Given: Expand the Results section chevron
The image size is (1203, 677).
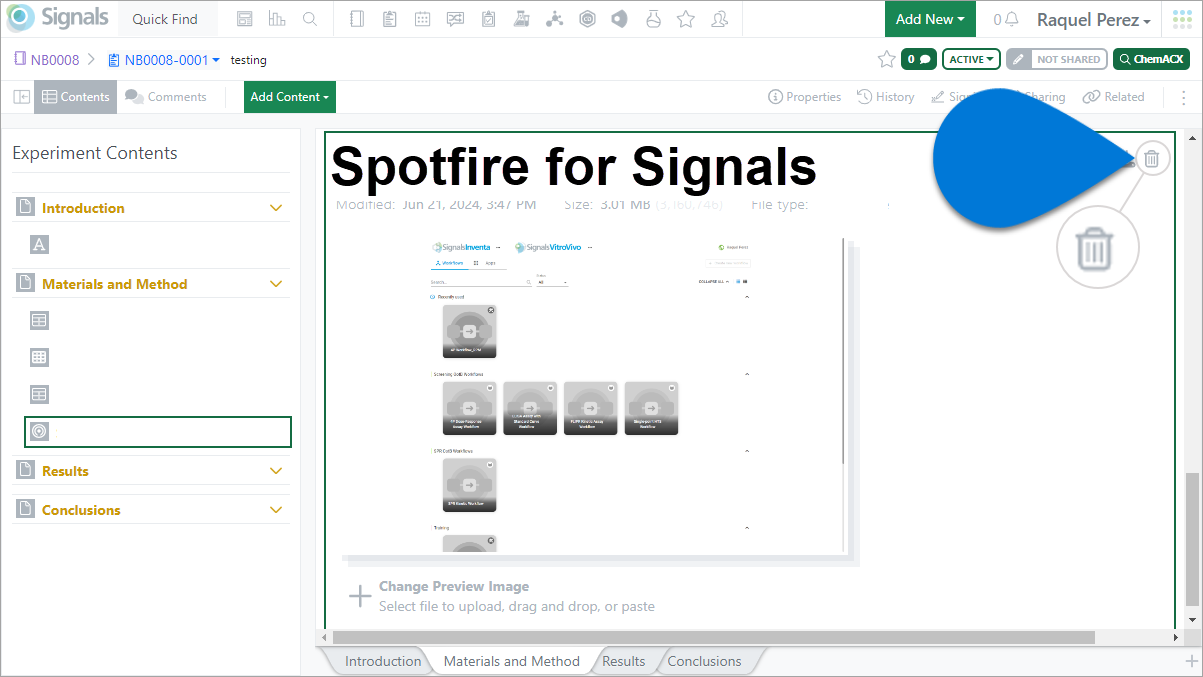Looking at the screenshot, I should click(277, 471).
